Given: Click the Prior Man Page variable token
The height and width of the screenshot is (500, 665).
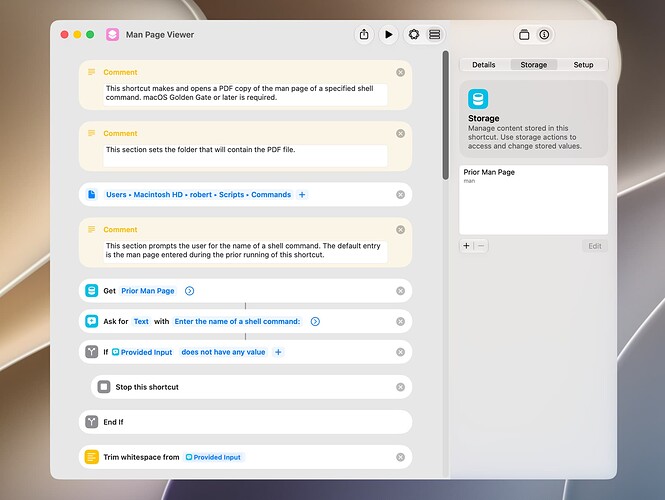Looking at the screenshot, I should pyautogui.click(x=148, y=291).
